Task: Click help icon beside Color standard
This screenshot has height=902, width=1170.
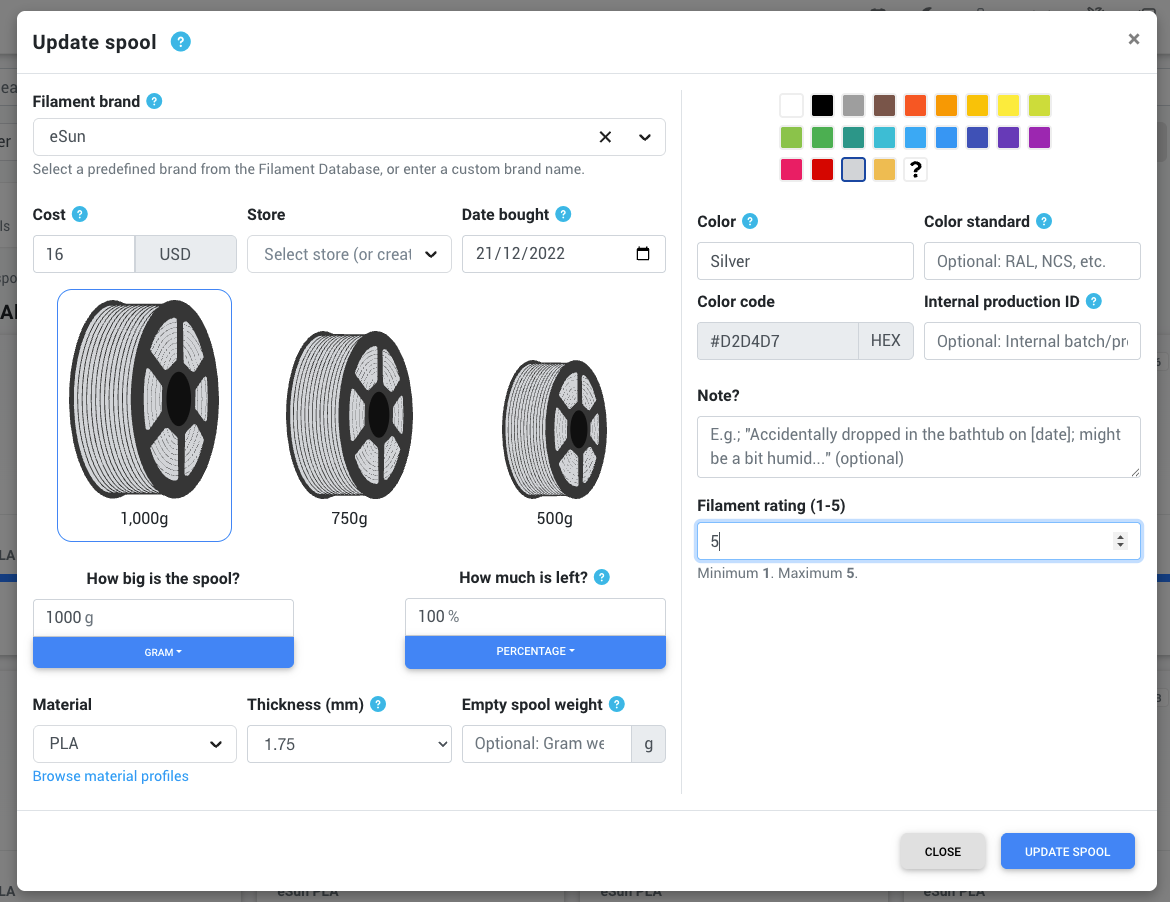Action: (x=1045, y=221)
